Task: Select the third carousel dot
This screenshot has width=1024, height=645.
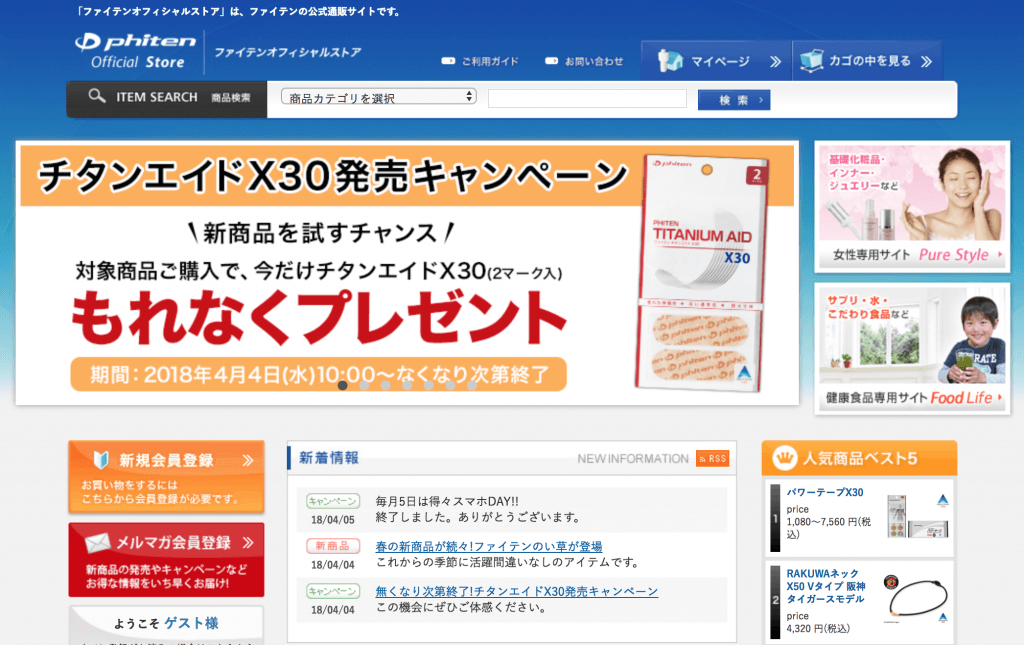Action: [385, 385]
